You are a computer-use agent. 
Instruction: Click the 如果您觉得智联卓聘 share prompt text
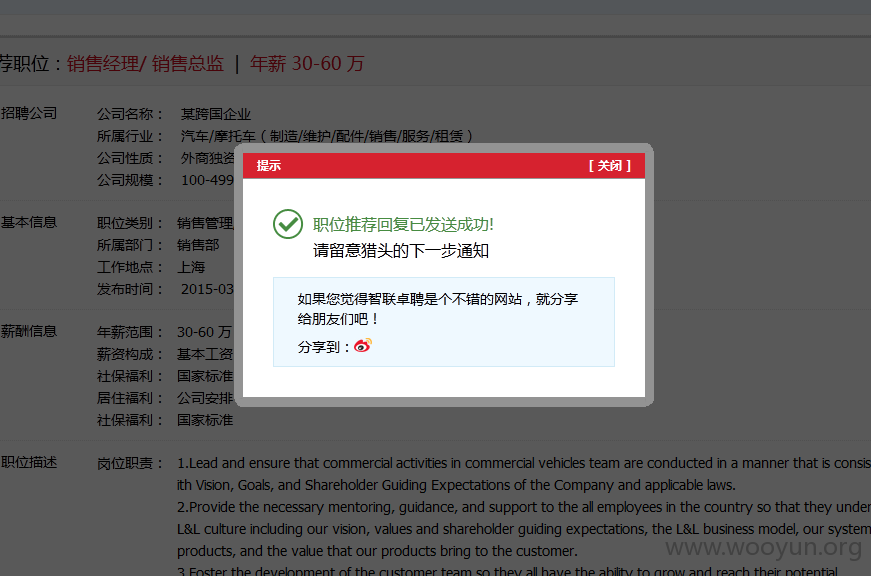tap(438, 309)
